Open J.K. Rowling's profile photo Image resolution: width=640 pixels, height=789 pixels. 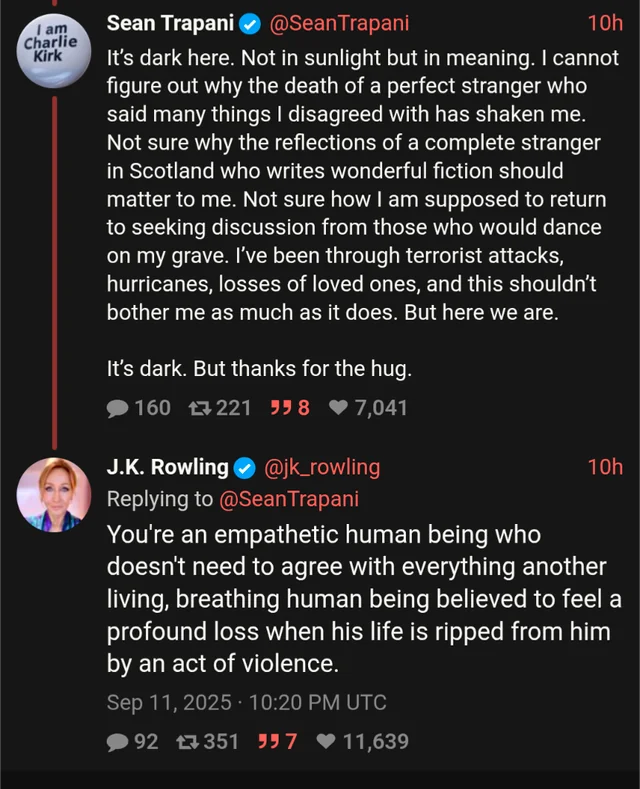tap(54, 494)
